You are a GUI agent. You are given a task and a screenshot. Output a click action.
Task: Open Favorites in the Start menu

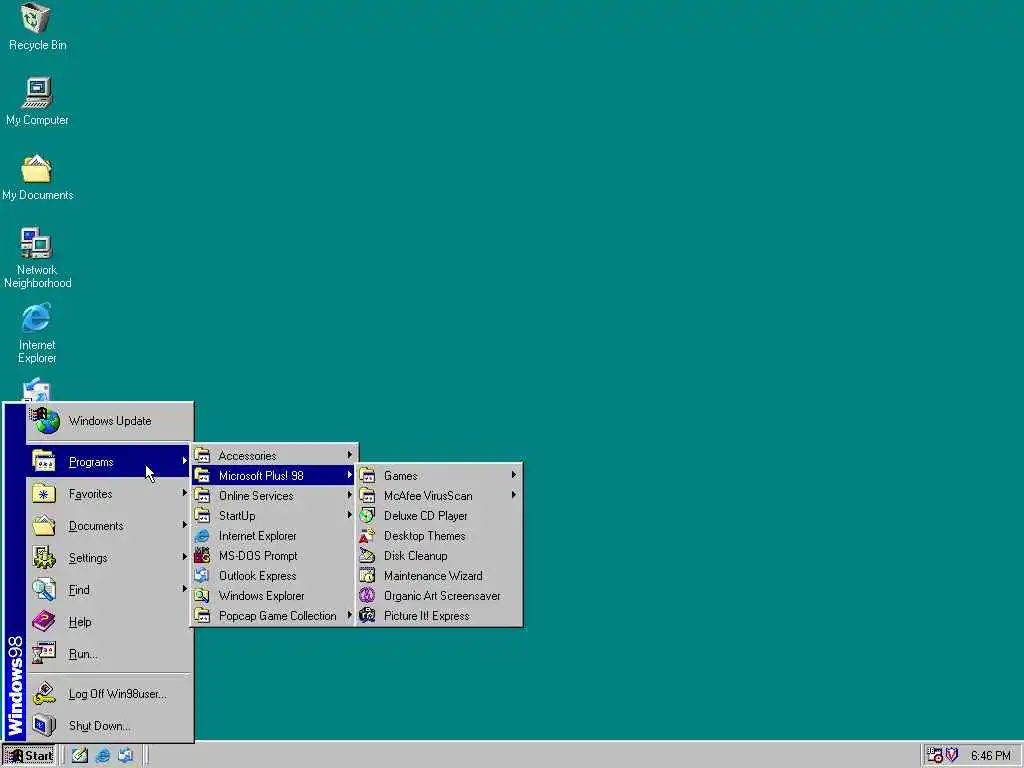coord(108,494)
